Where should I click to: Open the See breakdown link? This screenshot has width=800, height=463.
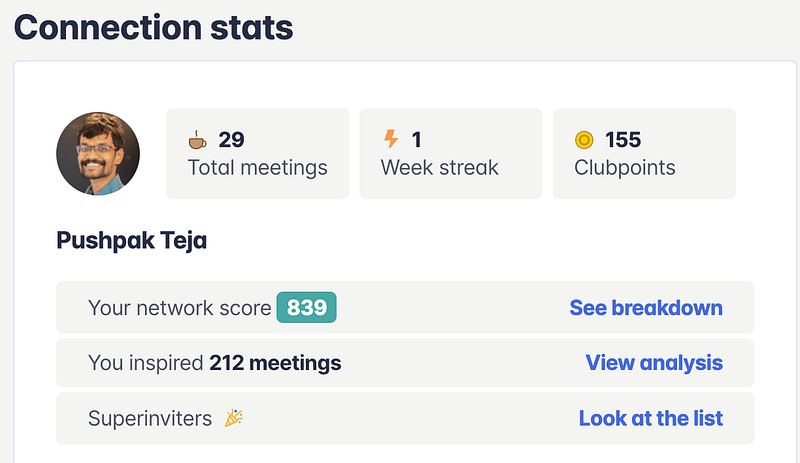coord(646,308)
